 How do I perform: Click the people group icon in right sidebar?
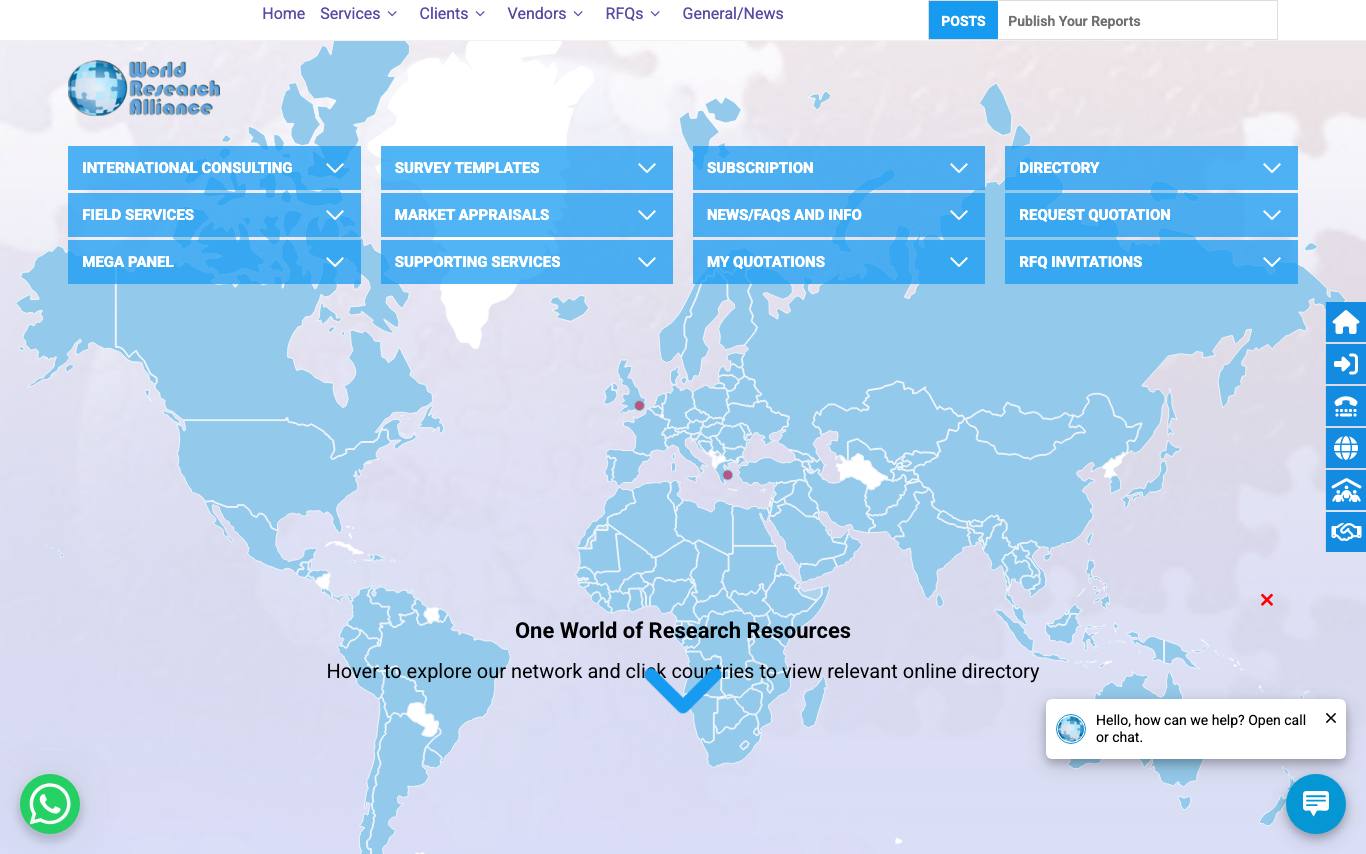click(1346, 490)
